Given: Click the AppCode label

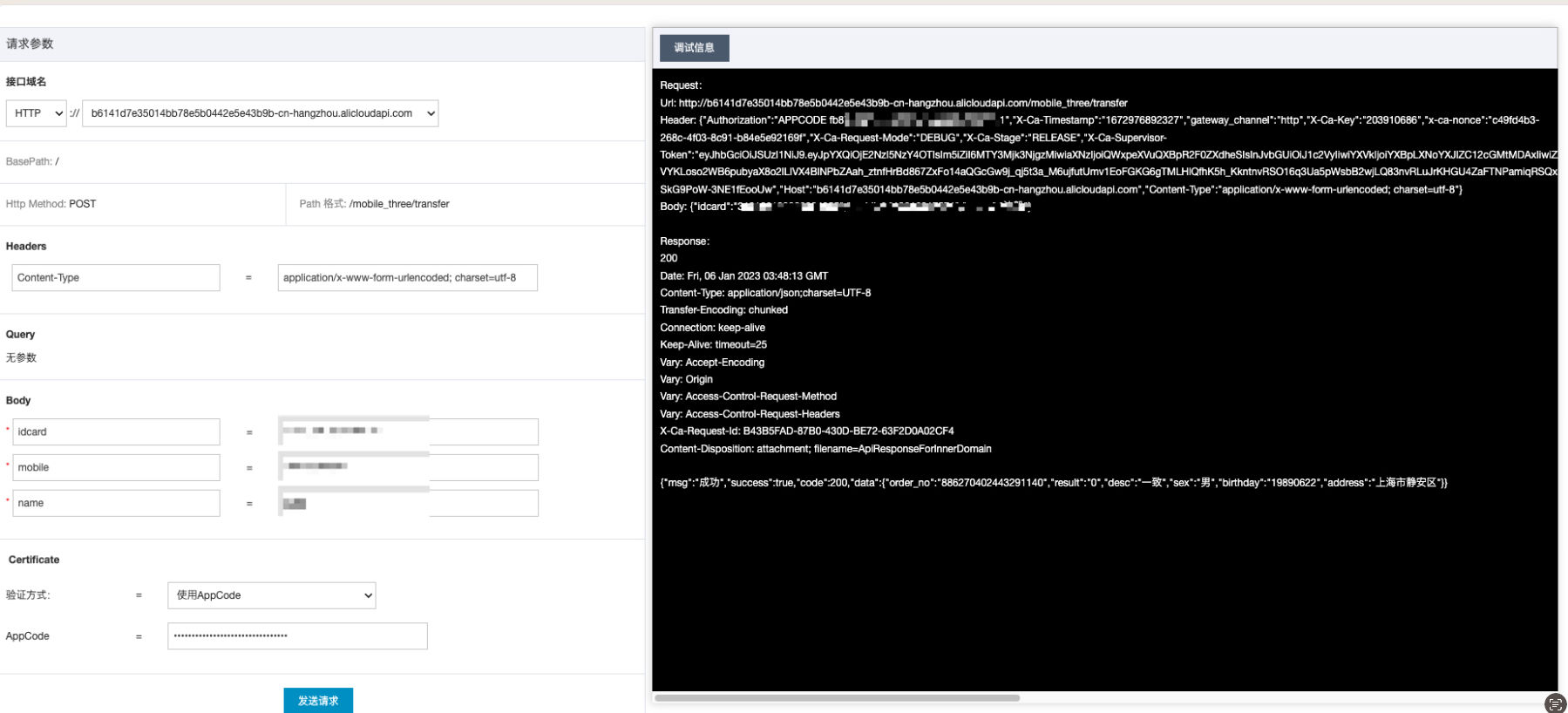Looking at the screenshot, I should [x=28, y=636].
